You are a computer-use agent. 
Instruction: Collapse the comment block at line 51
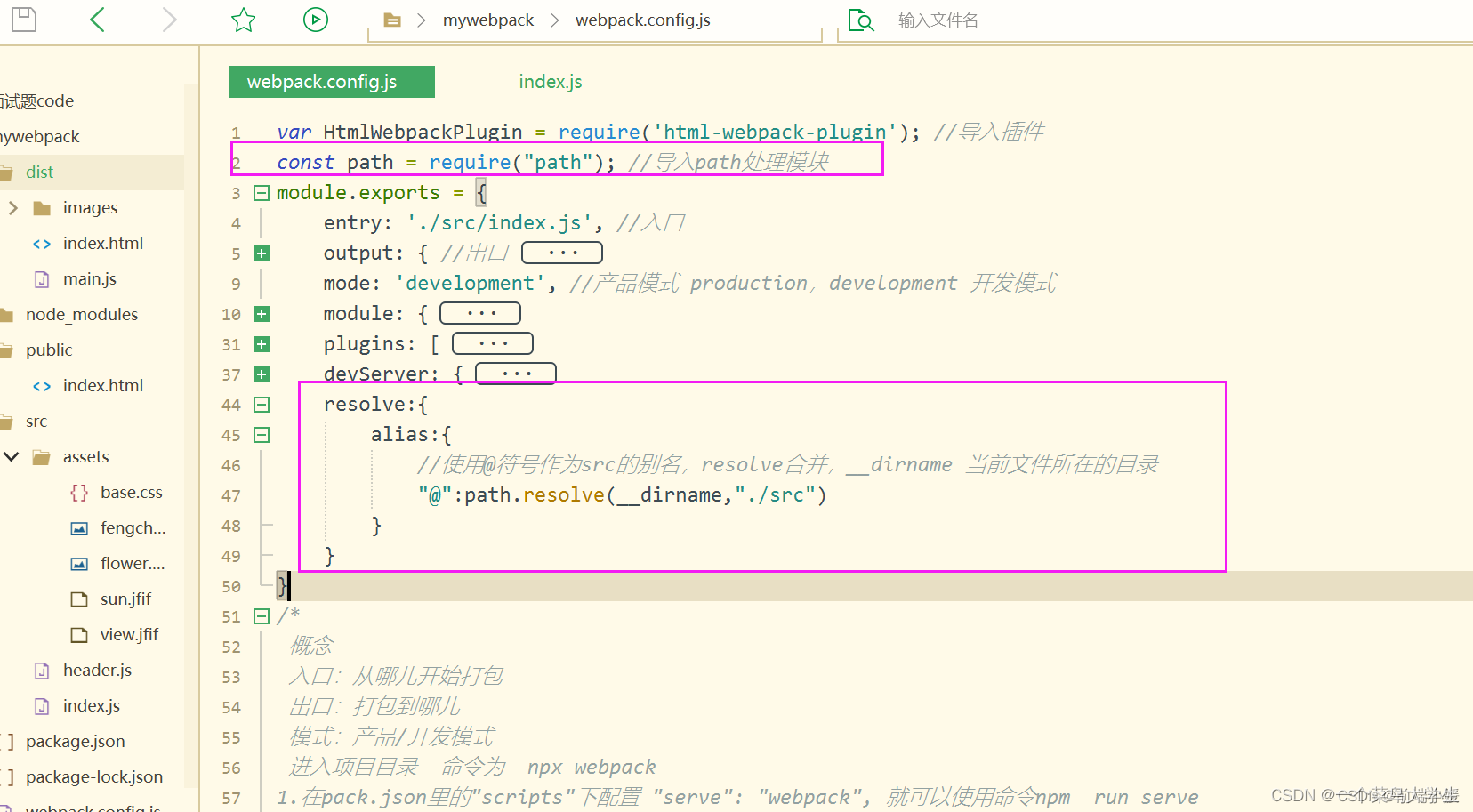(262, 616)
